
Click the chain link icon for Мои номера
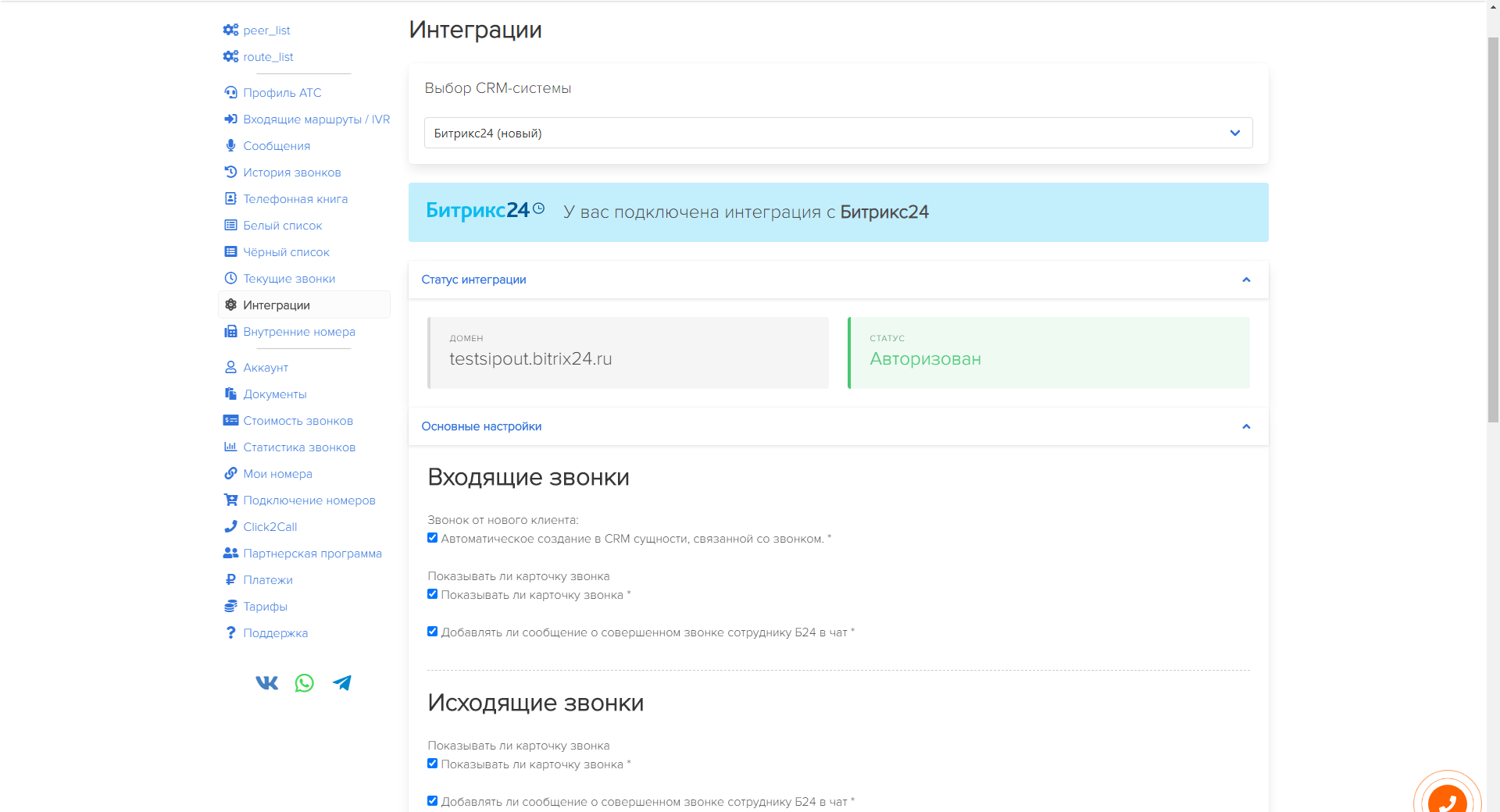(230, 473)
